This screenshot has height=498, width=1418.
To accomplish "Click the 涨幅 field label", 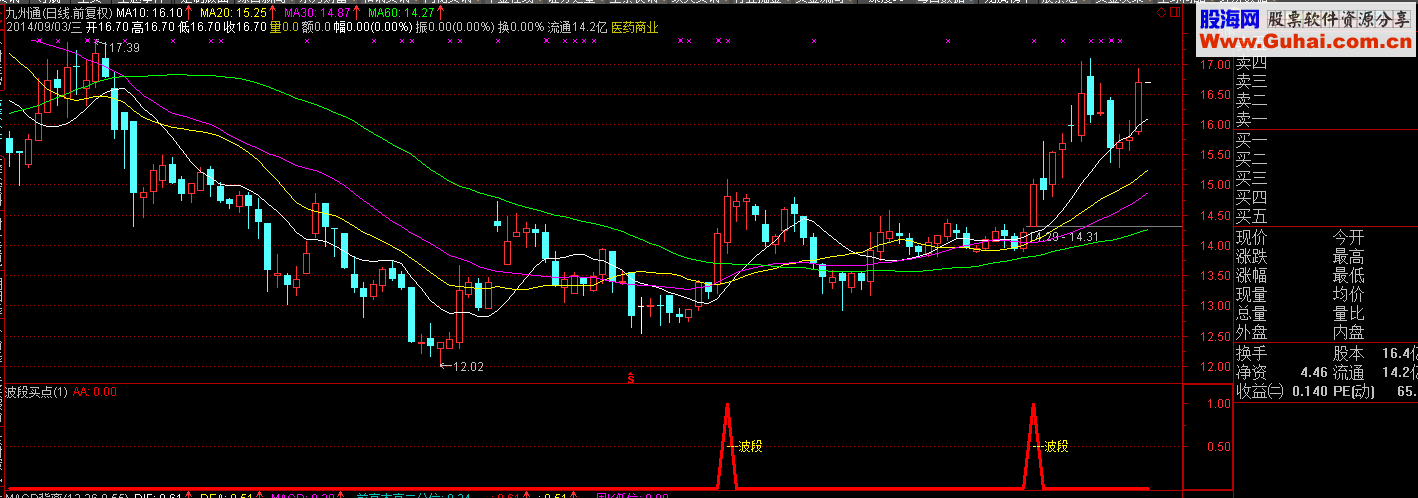I will [x=1251, y=276].
